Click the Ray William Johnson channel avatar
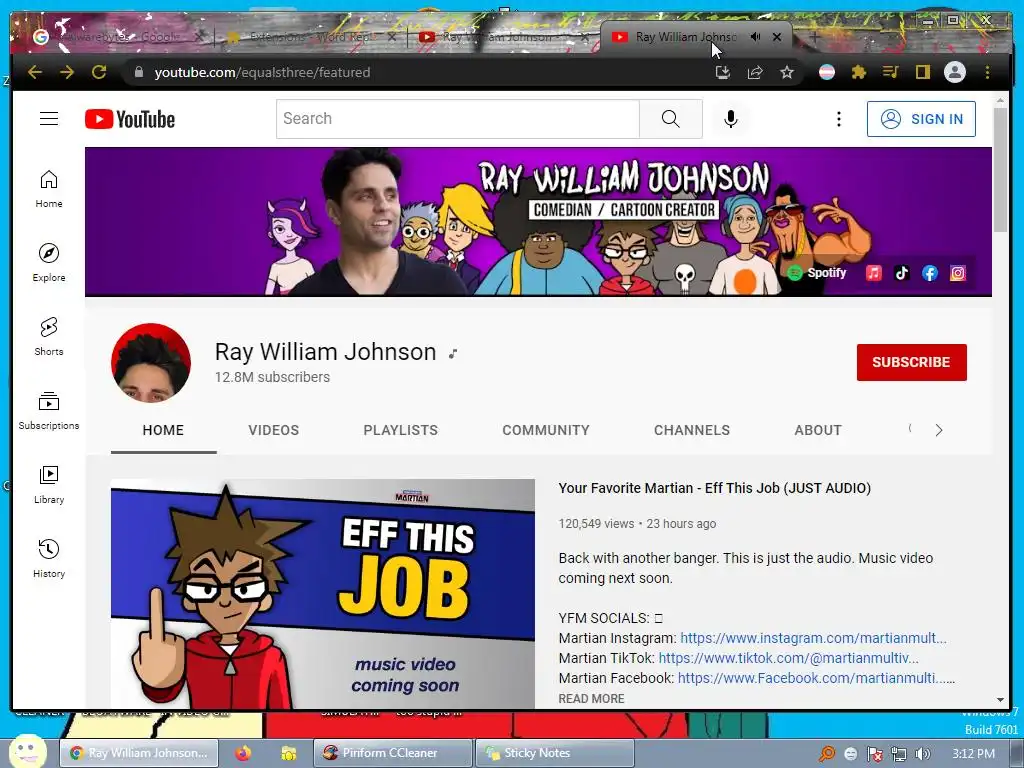The image size is (1024, 768). tap(151, 362)
